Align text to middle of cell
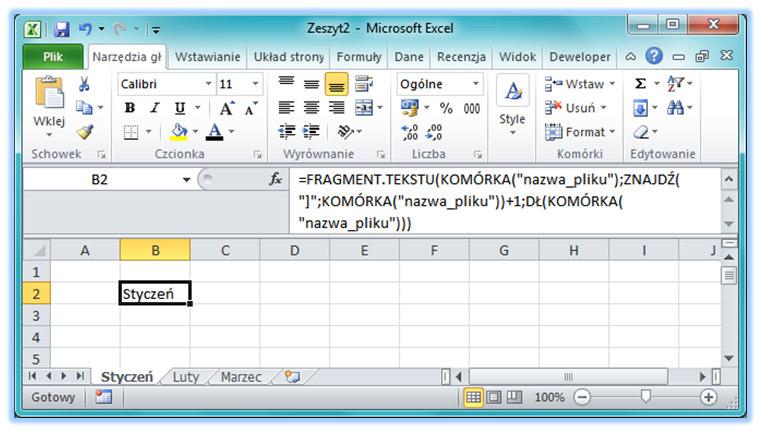 pos(311,84)
